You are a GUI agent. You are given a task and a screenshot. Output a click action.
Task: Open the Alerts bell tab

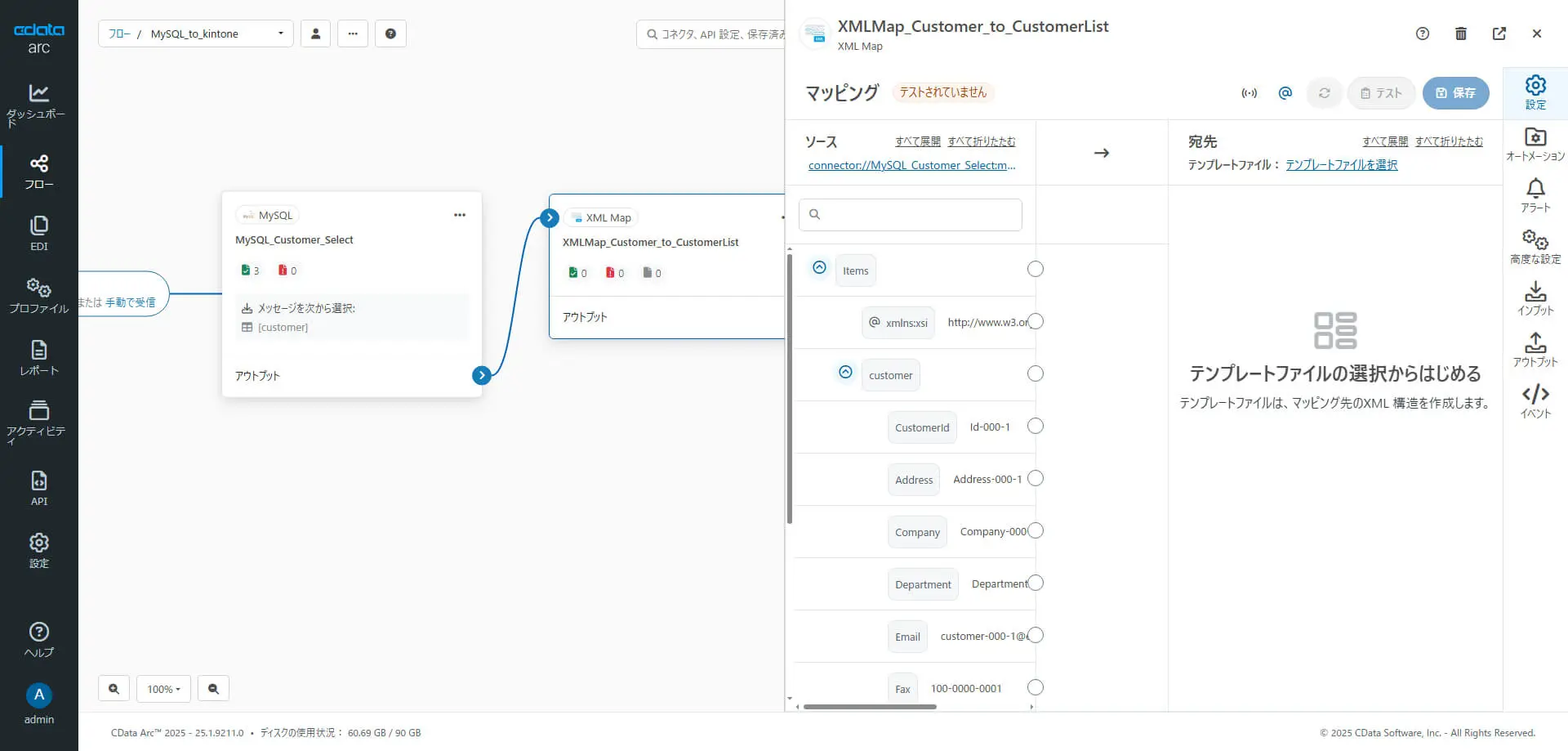pos(1535,196)
